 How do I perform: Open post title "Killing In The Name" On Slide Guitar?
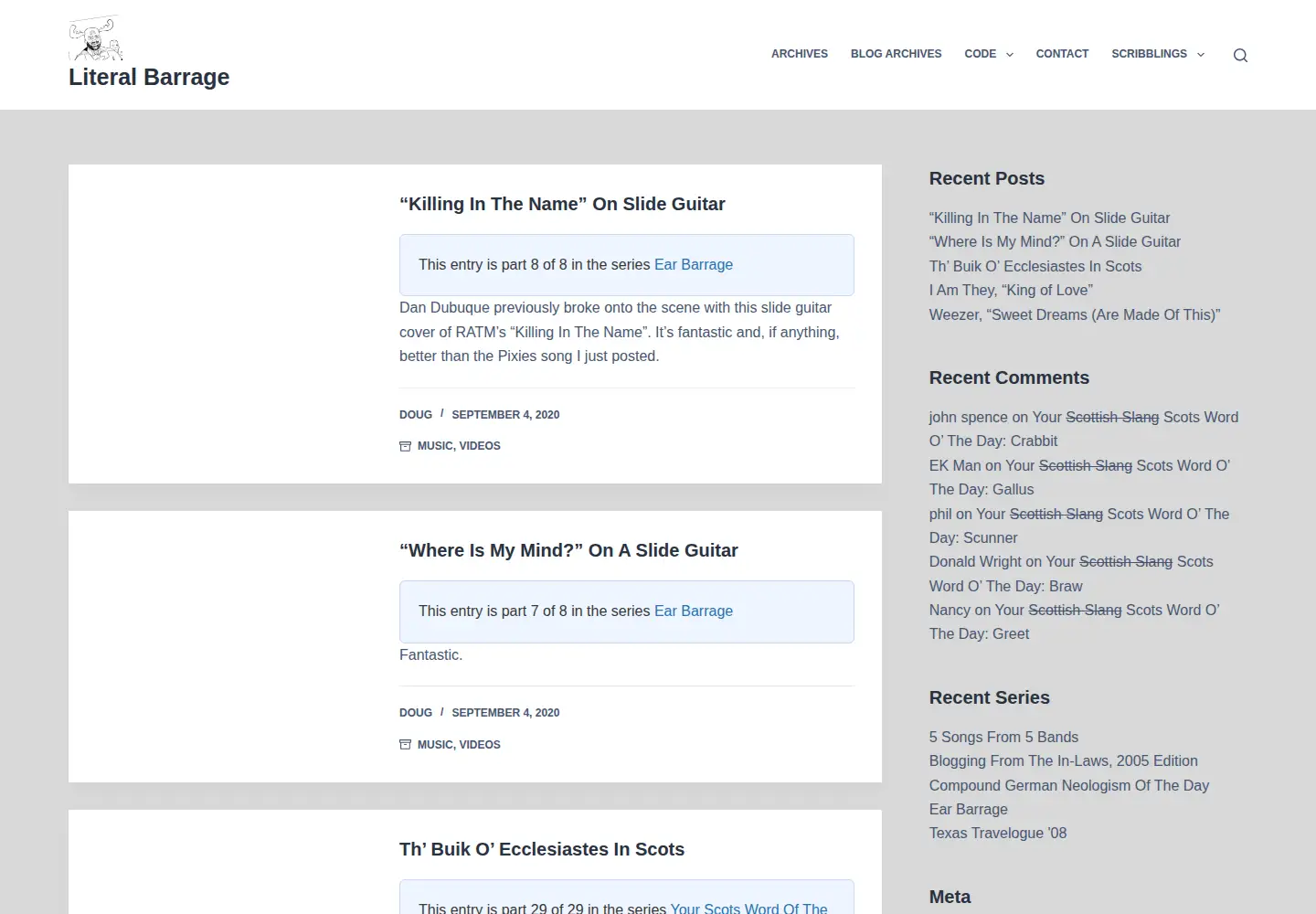(x=562, y=204)
